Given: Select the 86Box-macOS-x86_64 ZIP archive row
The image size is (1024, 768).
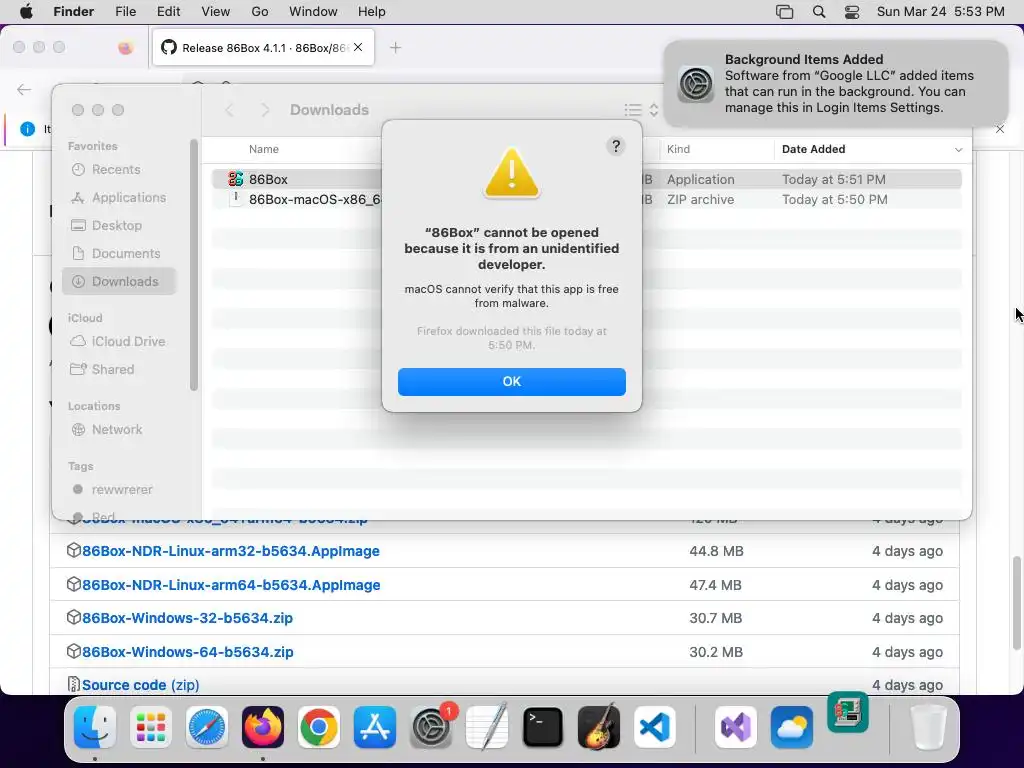Looking at the screenshot, I should (586, 200).
